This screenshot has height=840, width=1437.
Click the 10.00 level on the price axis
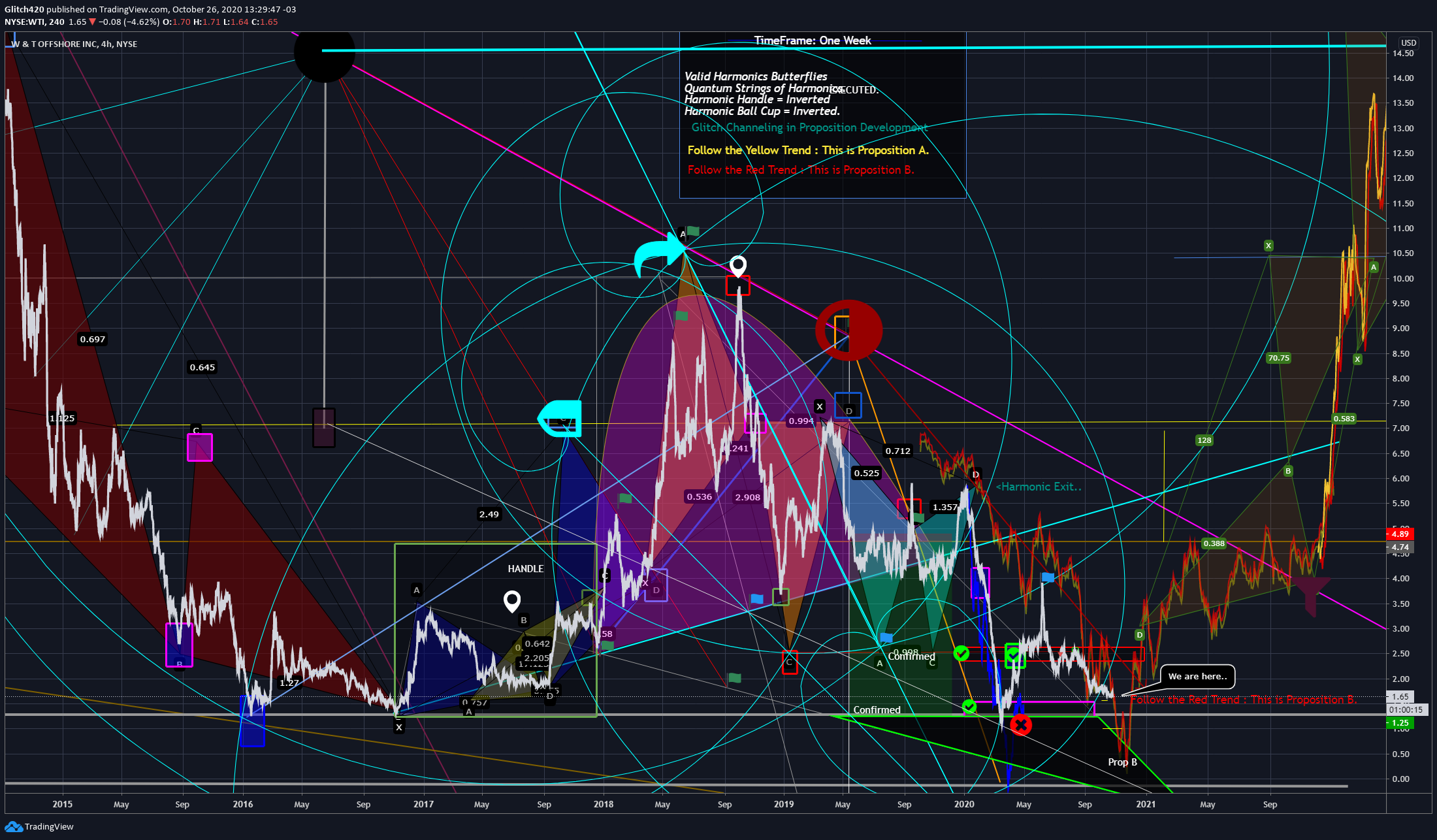[x=1403, y=279]
